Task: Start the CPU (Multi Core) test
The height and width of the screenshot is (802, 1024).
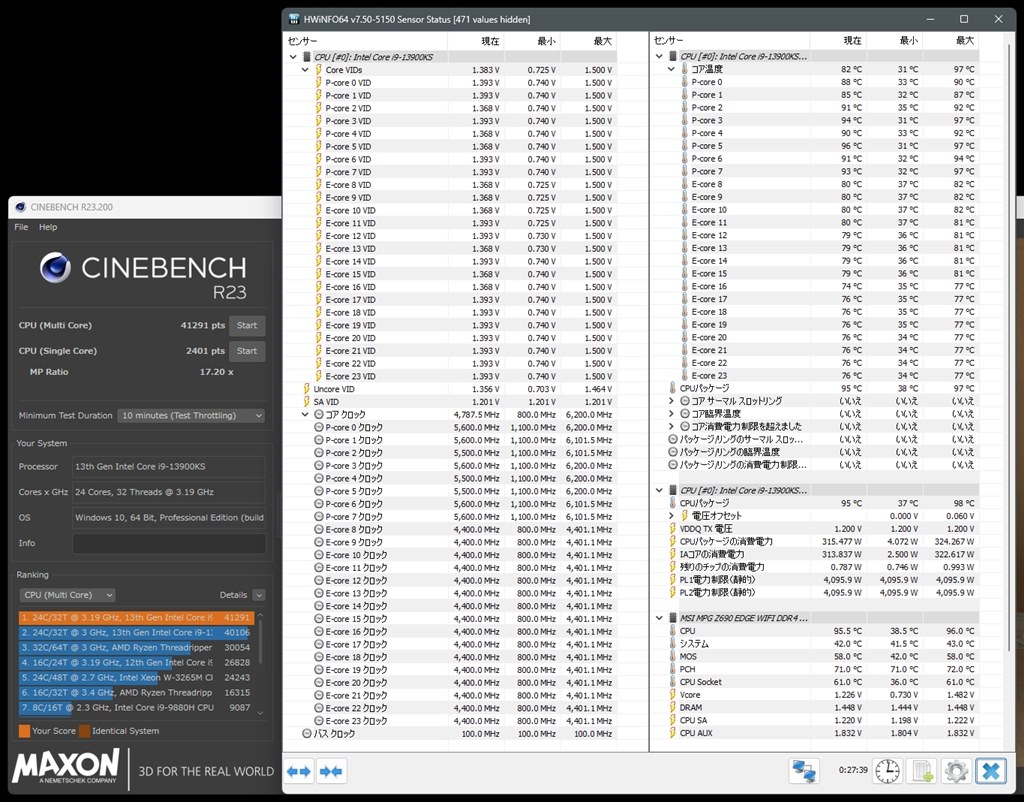Action: pyautogui.click(x=247, y=325)
